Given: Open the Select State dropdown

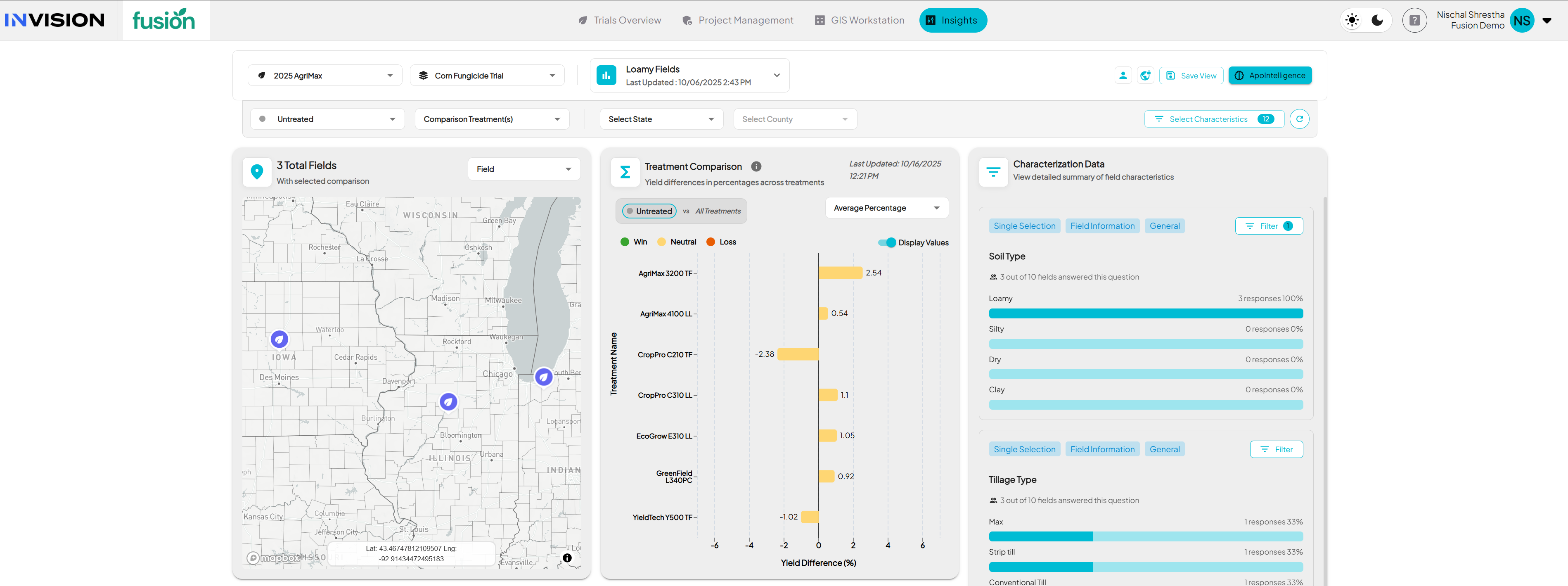Looking at the screenshot, I should (x=661, y=119).
